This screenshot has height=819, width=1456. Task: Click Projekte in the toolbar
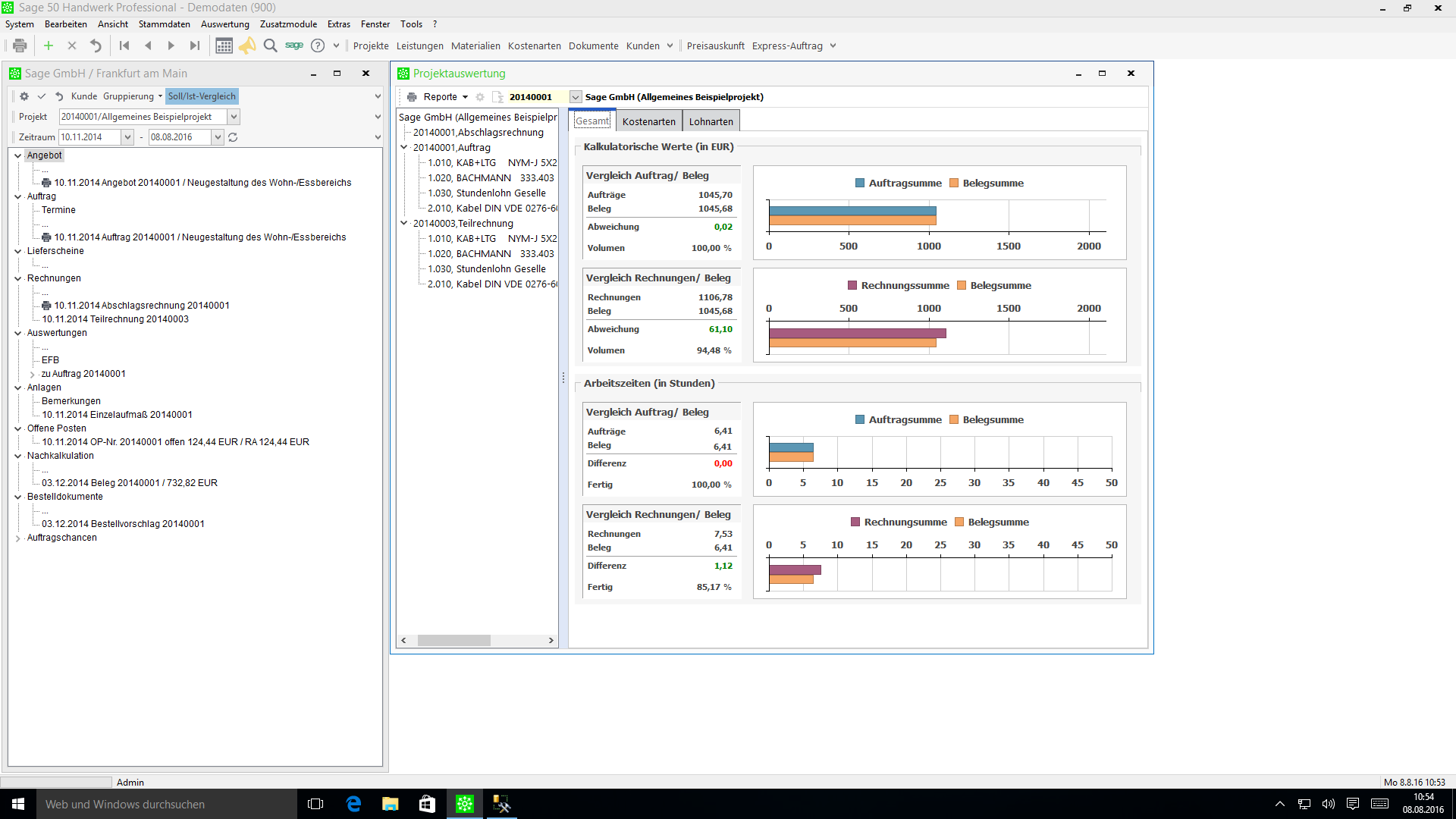point(371,46)
